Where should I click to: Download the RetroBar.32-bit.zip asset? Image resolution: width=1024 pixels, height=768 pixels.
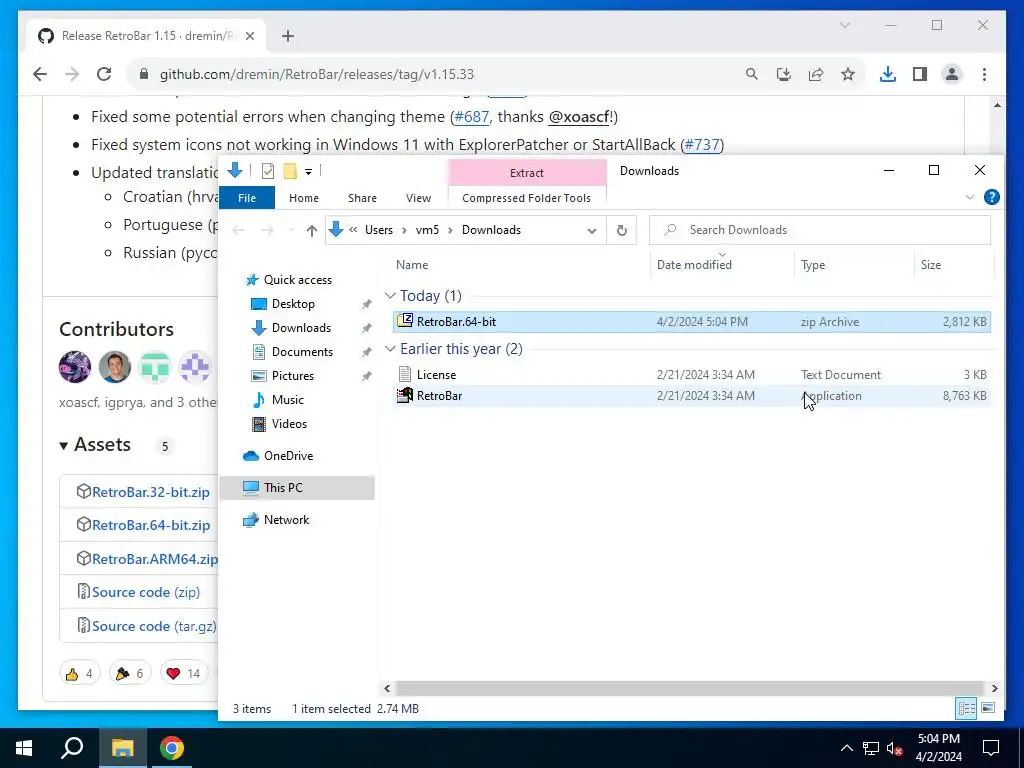[x=150, y=492]
